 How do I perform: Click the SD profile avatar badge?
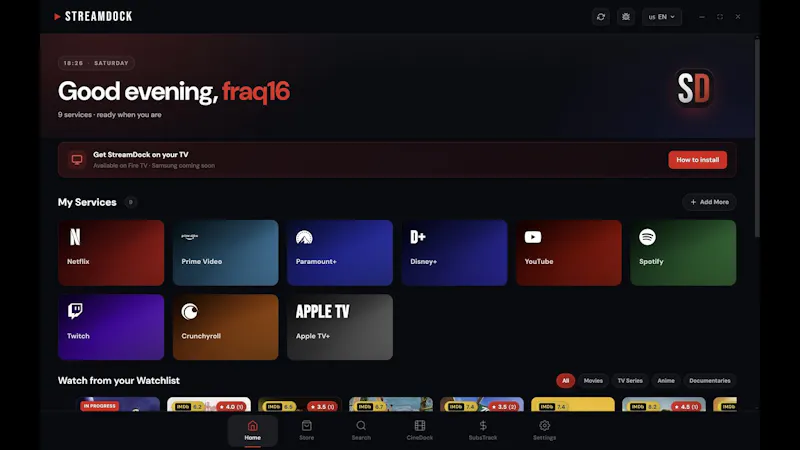tap(693, 89)
